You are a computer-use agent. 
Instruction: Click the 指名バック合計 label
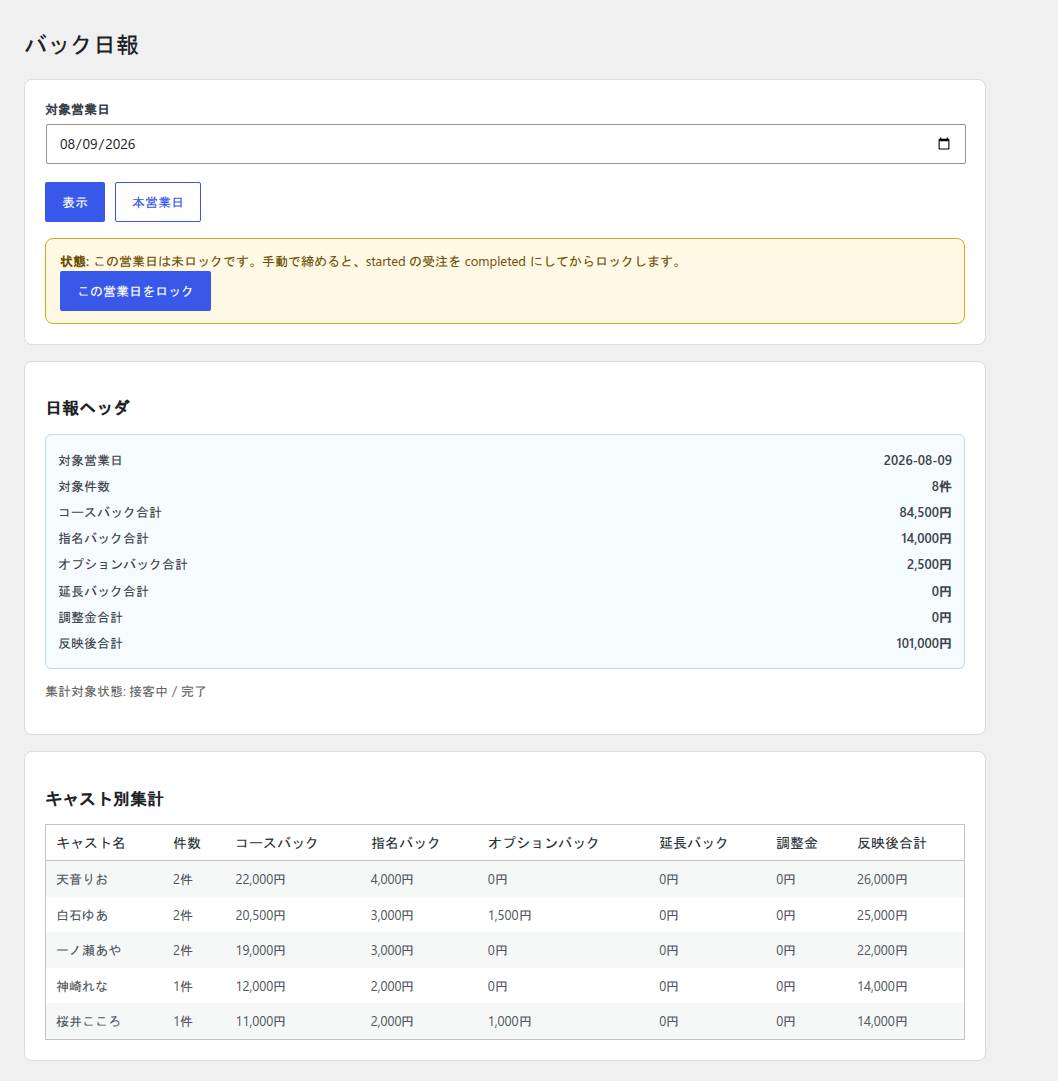coord(103,538)
